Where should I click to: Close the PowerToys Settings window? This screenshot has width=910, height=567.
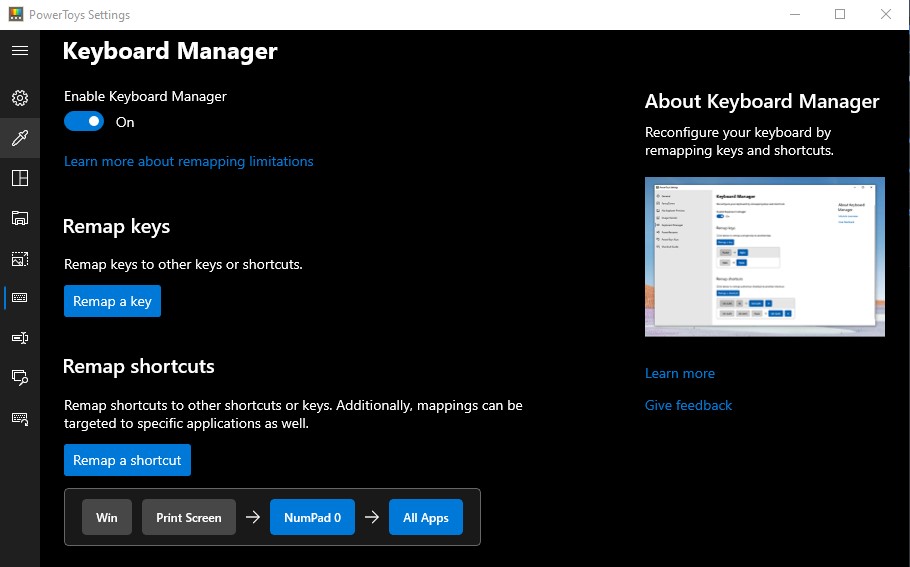(886, 15)
